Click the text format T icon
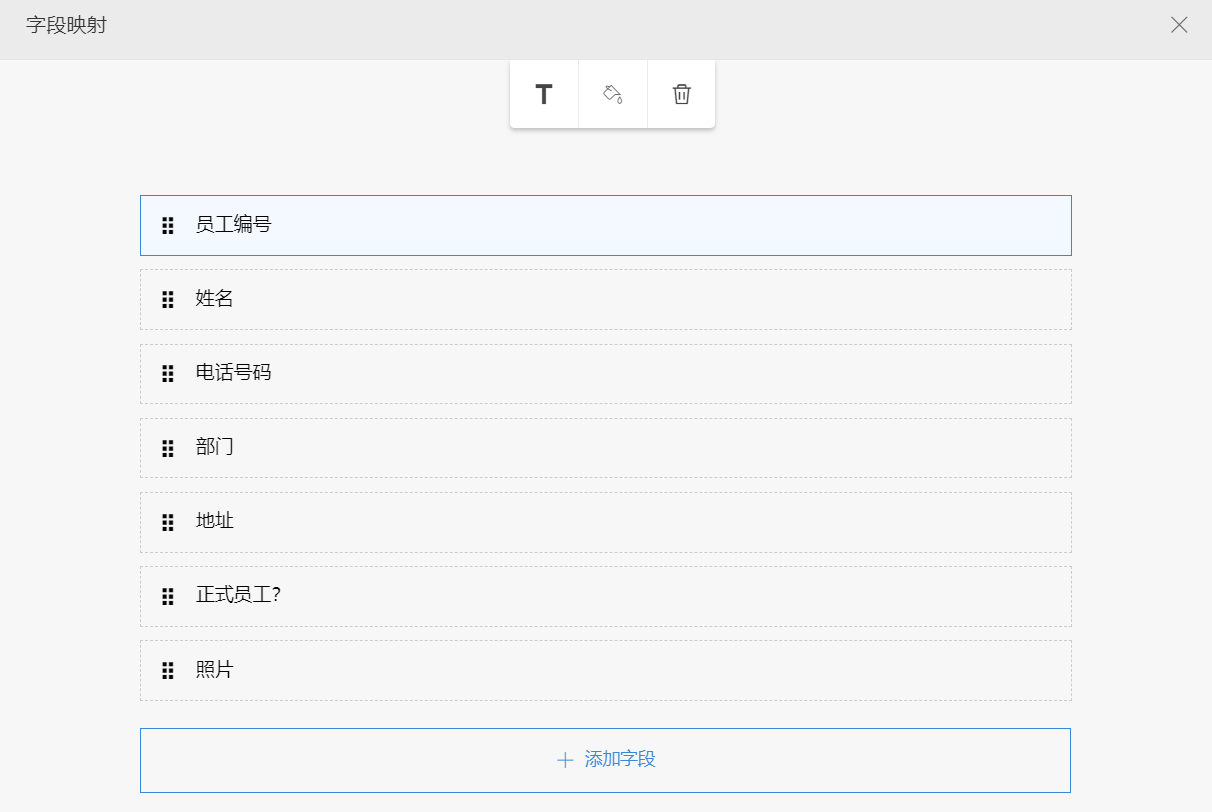 tap(544, 95)
